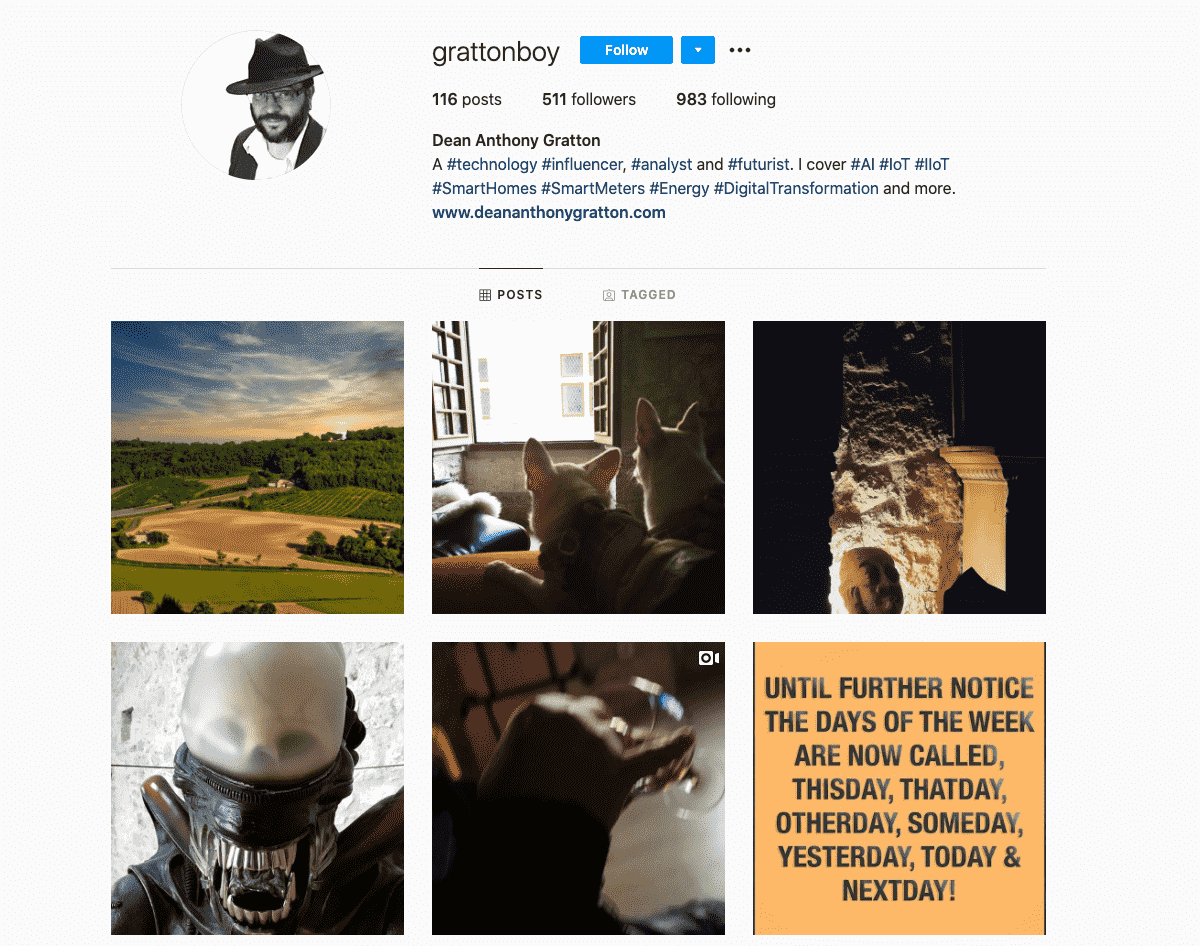View the 983 following list
The height and width of the screenshot is (946, 1200).
click(x=726, y=99)
